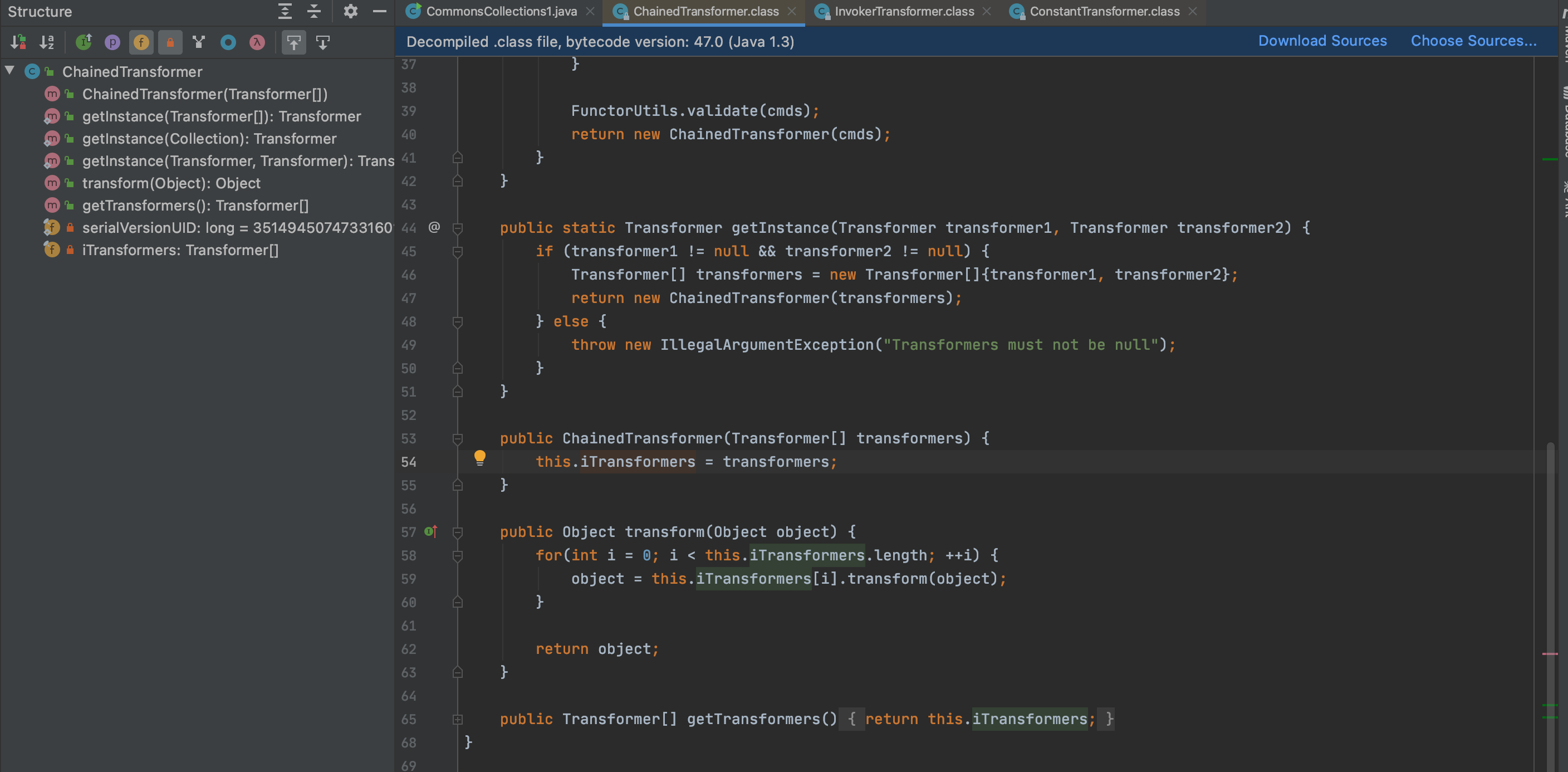The image size is (1568, 772).
Task: Close the ChainedTransformer.class tab
Action: click(791, 12)
